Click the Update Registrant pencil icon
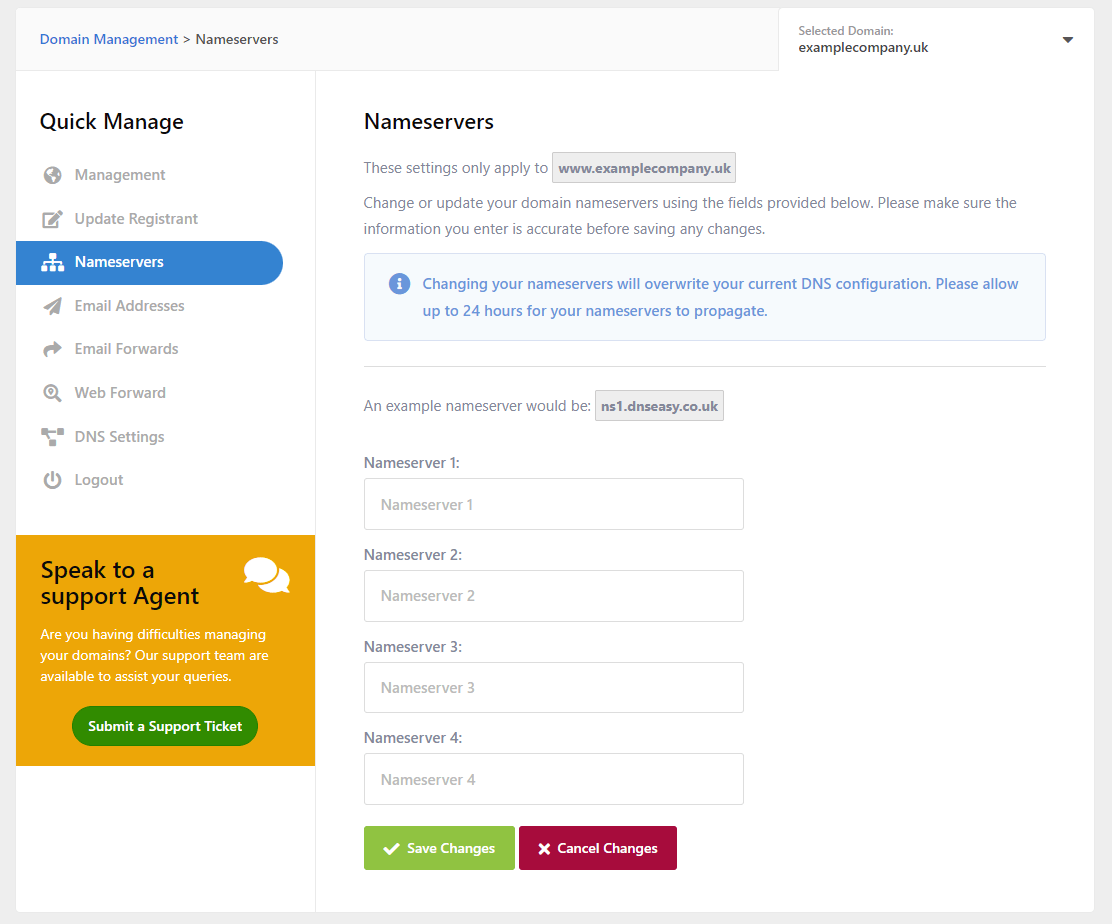 [52, 219]
